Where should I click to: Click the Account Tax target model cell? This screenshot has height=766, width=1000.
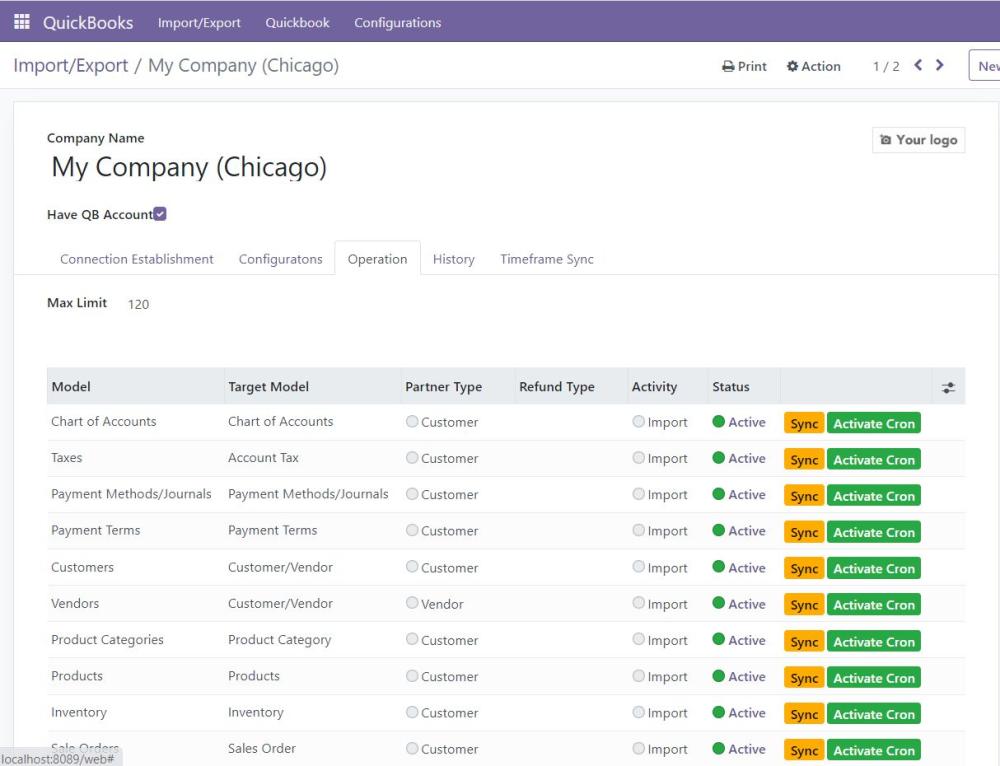point(263,457)
